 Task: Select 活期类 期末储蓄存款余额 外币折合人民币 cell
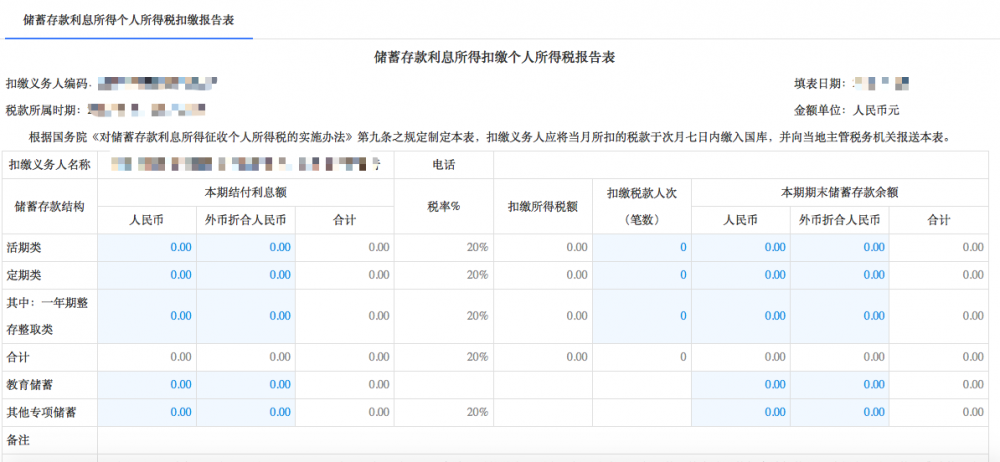click(838, 247)
